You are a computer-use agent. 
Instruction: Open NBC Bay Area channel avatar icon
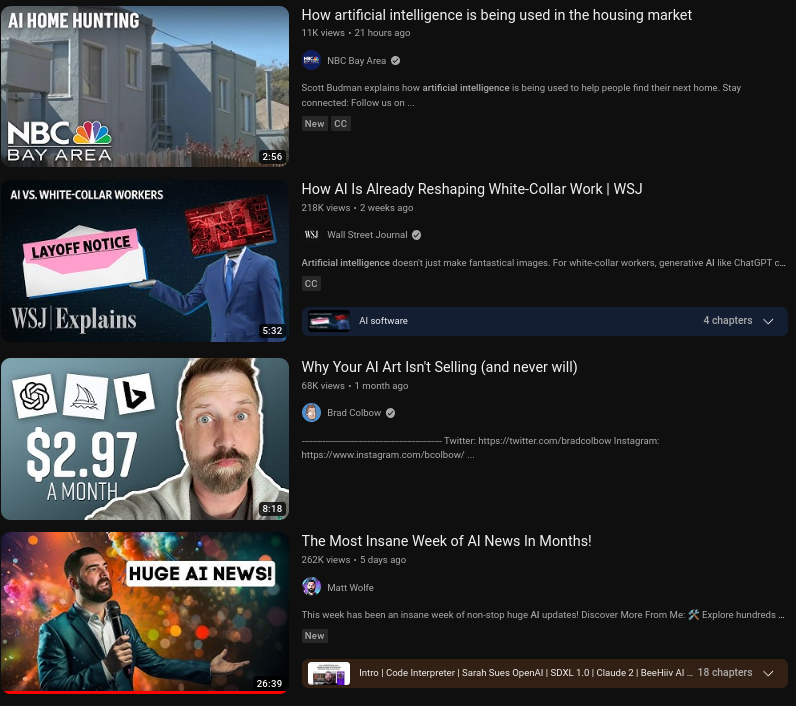pos(311,60)
